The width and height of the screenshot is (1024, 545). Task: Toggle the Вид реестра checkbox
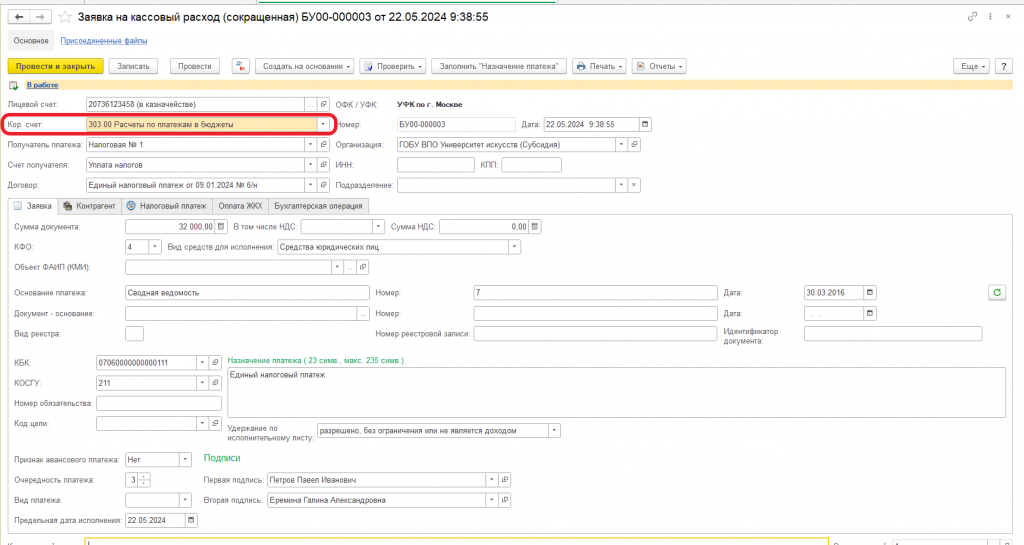[135, 334]
